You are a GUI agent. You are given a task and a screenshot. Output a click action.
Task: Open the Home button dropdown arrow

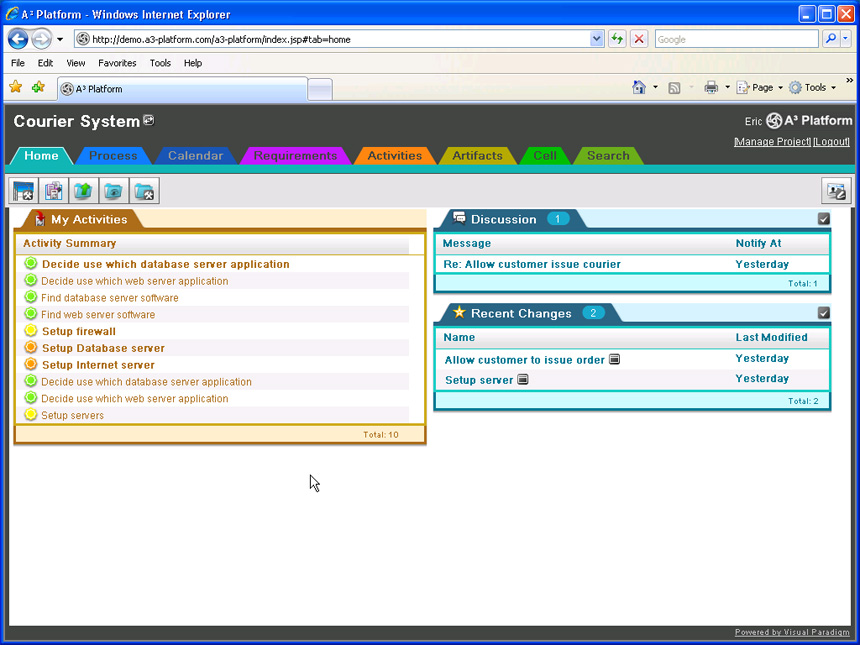click(655, 87)
